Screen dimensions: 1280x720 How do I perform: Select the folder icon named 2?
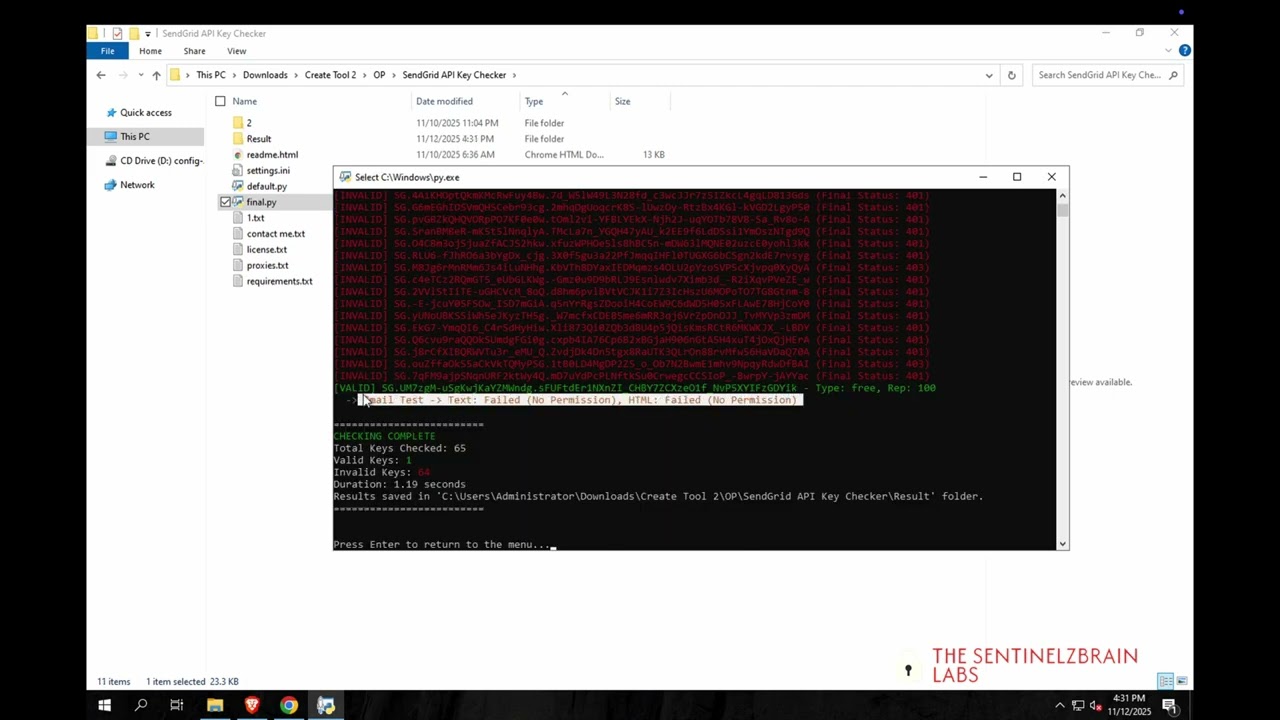pos(238,123)
